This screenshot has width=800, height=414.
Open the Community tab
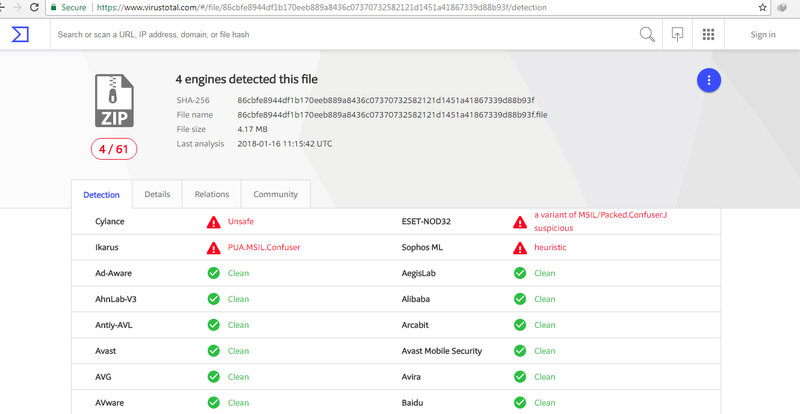276,194
